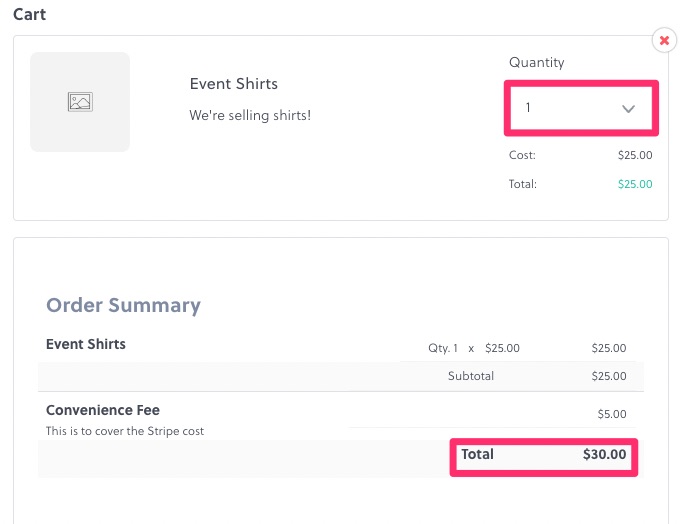Click the Event Shirts product title

[x=234, y=84]
